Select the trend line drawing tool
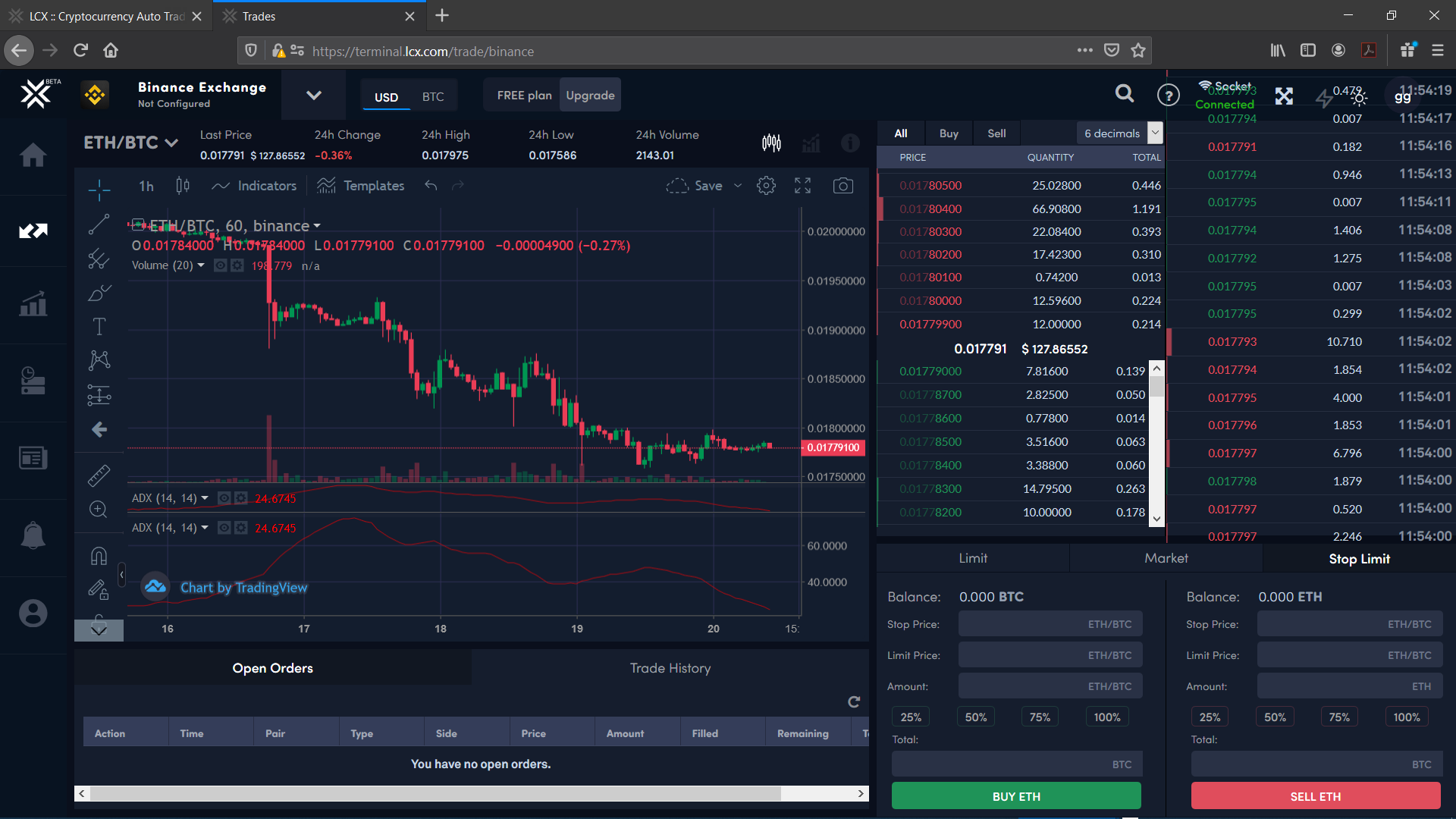The width and height of the screenshot is (1456, 819). (x=99, y=224)
